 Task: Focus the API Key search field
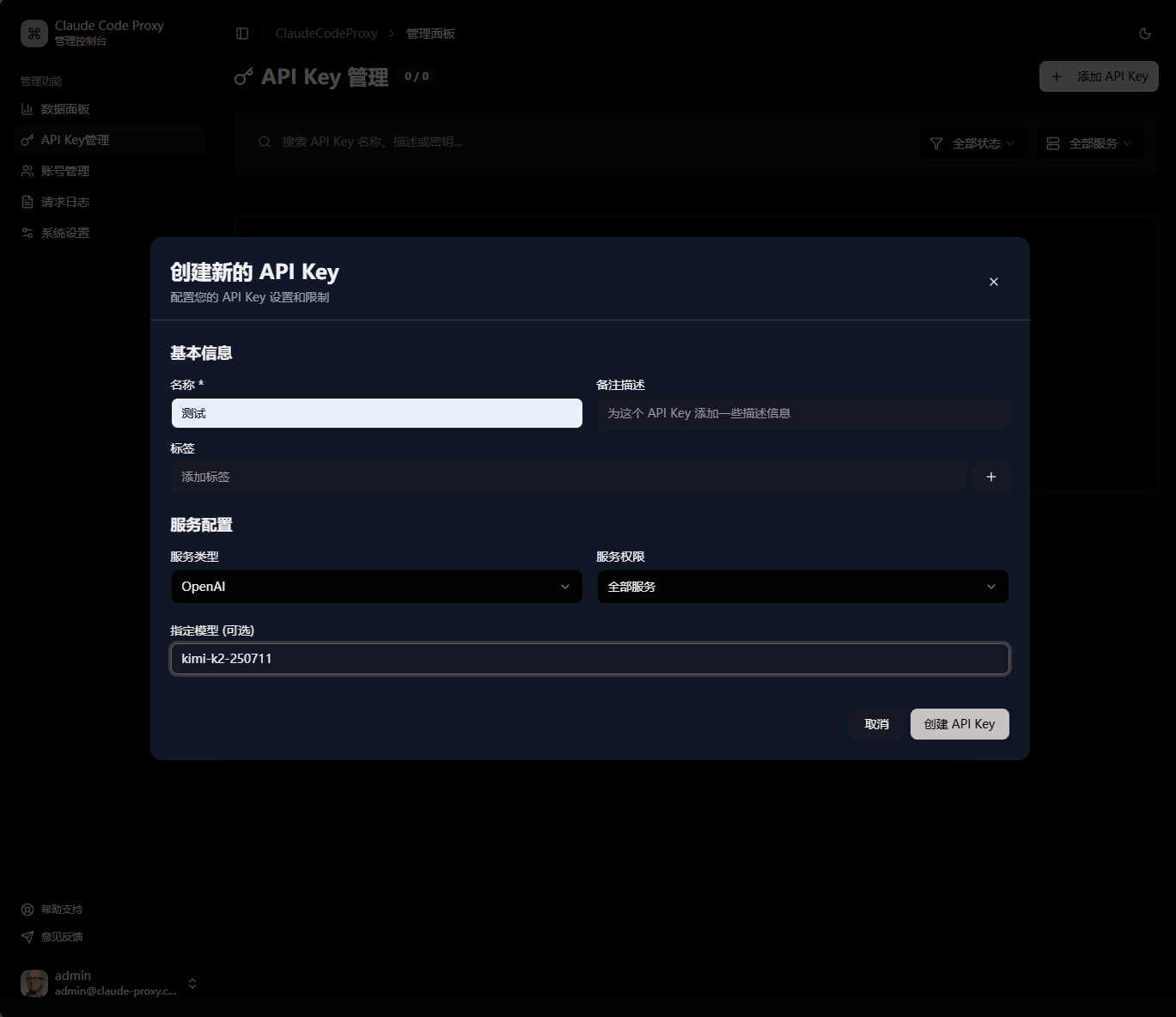pos(576,142)
